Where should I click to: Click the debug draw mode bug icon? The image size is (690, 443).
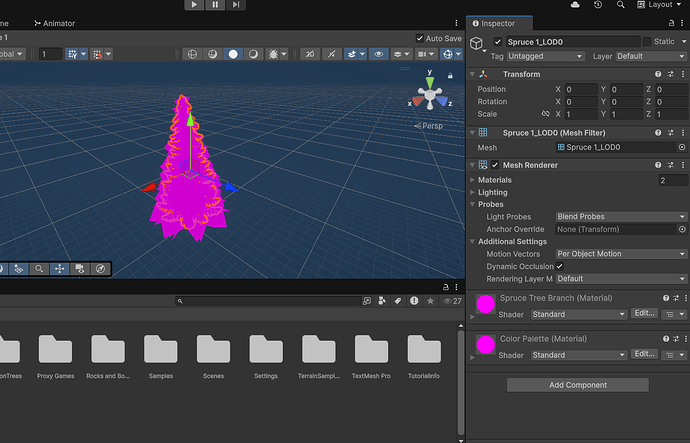pos(273,54)
